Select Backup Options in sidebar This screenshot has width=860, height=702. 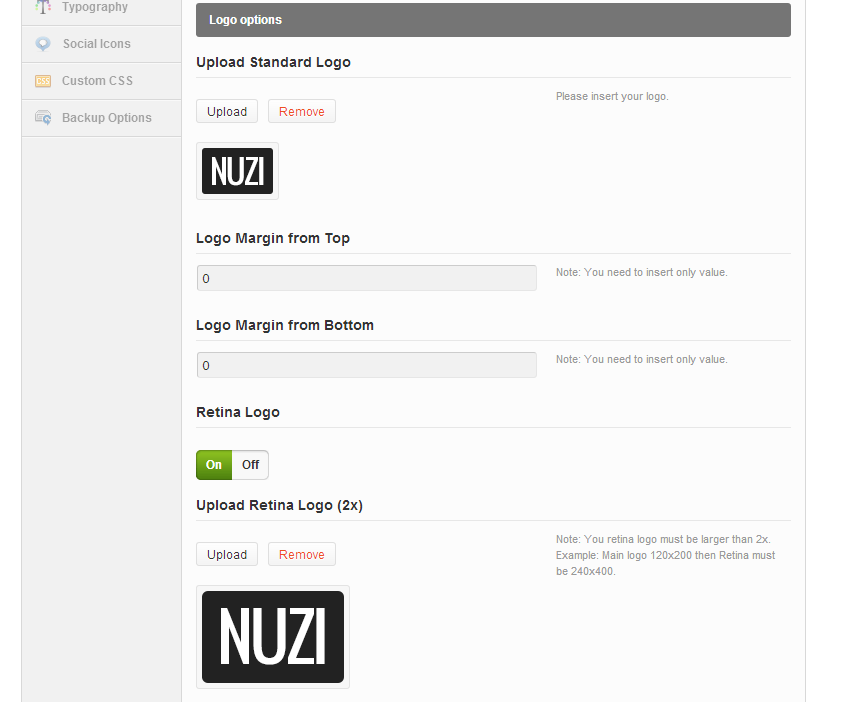click(x=106, y=118)
